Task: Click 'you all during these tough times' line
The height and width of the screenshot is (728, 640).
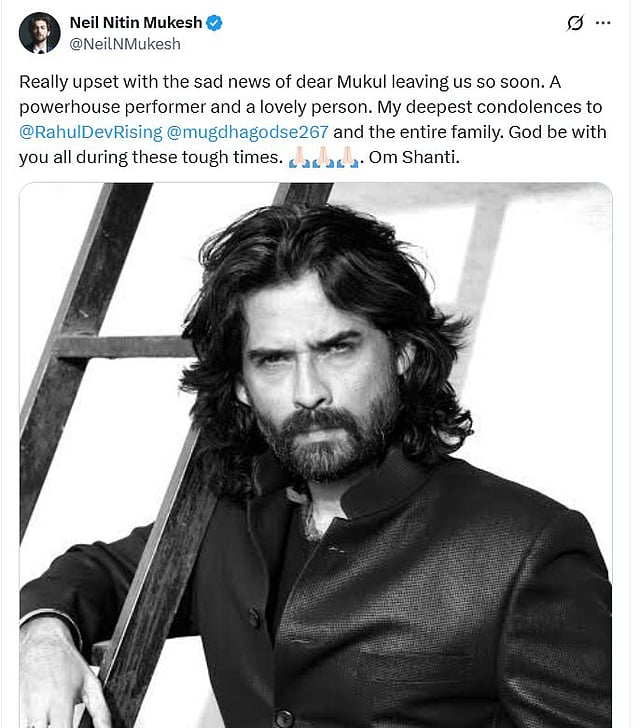Action: [x=151, y=157]
